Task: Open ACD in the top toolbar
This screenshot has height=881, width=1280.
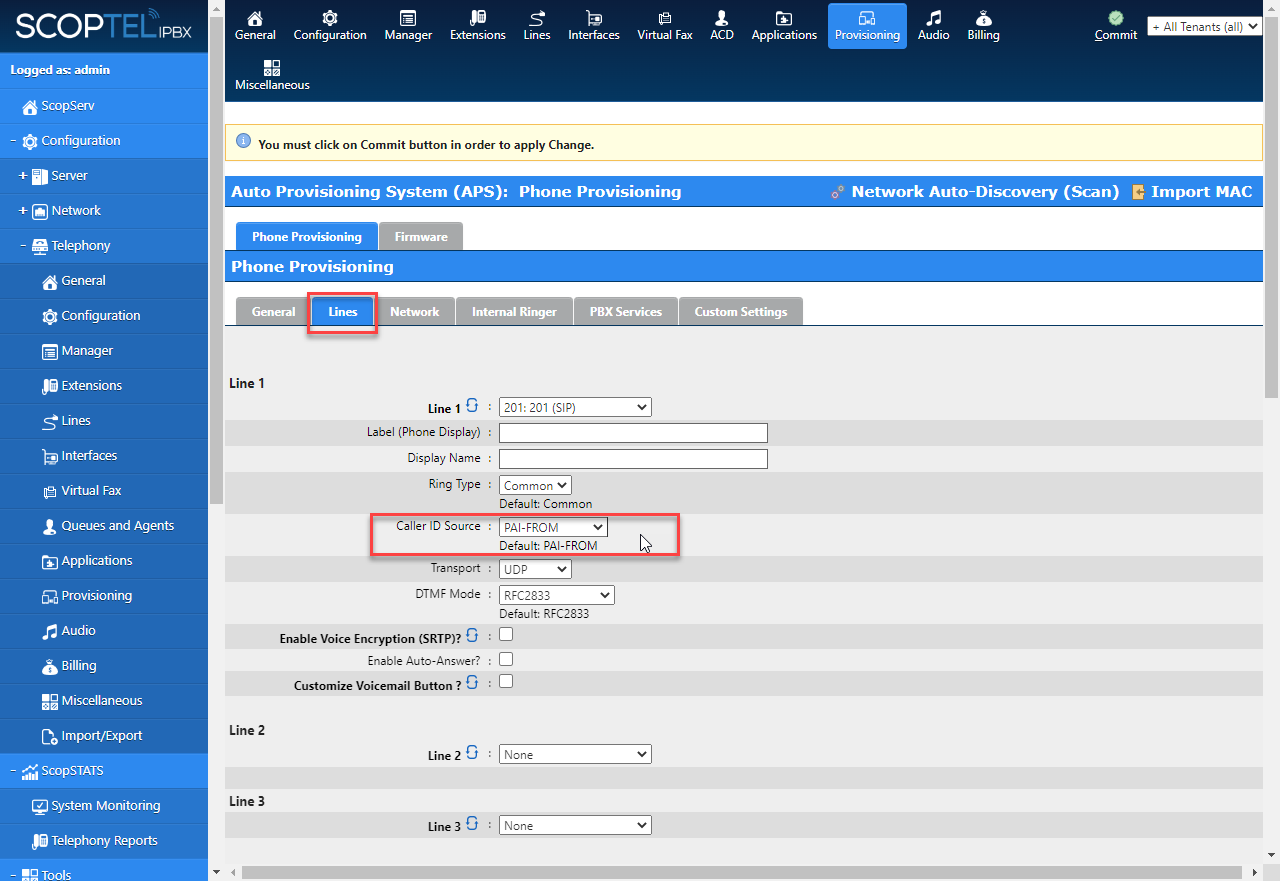Action: (722, 26)
